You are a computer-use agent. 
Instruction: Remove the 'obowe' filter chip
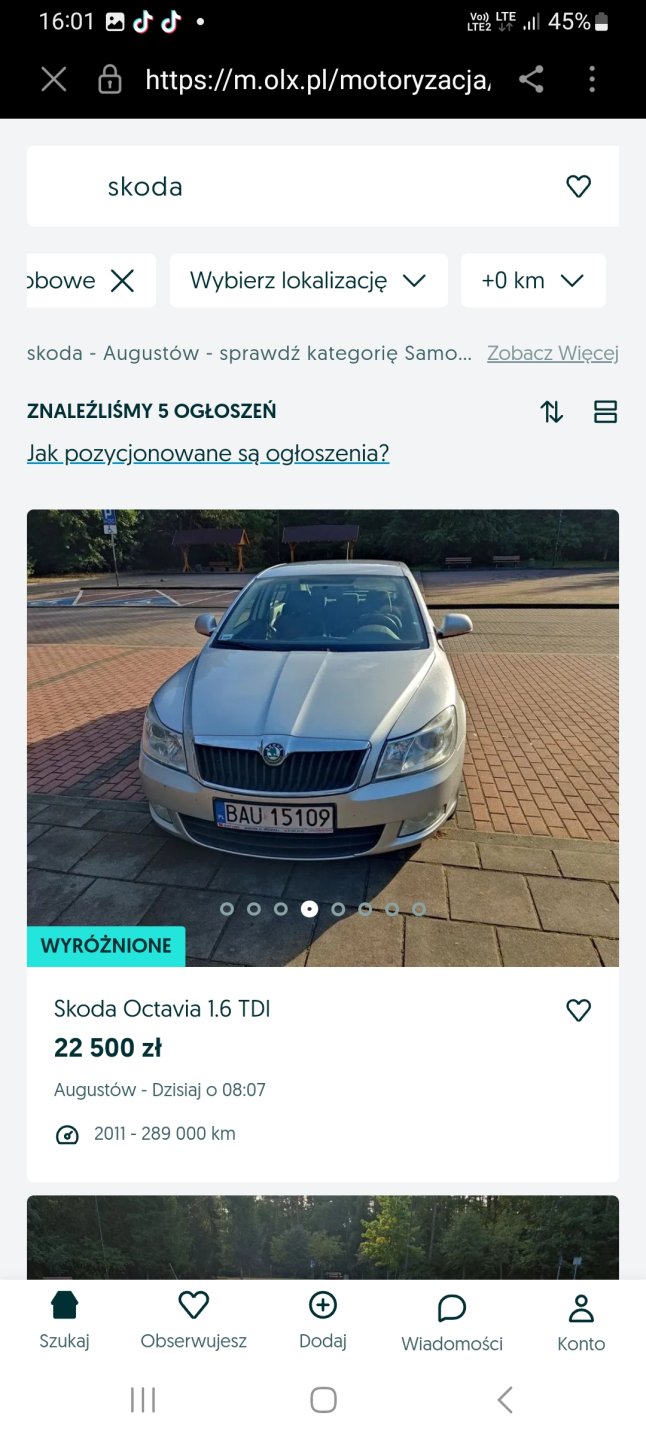point(122,280)
